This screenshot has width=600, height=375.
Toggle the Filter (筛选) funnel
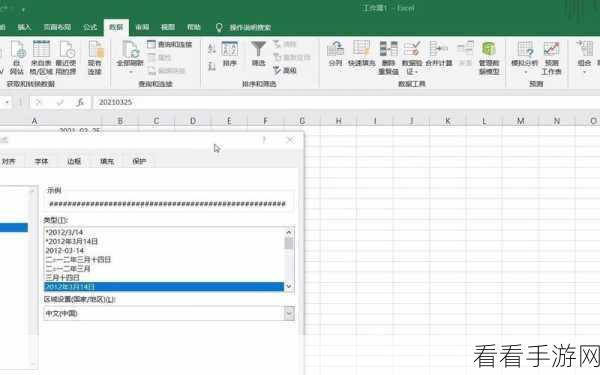(x=259, y=54)
